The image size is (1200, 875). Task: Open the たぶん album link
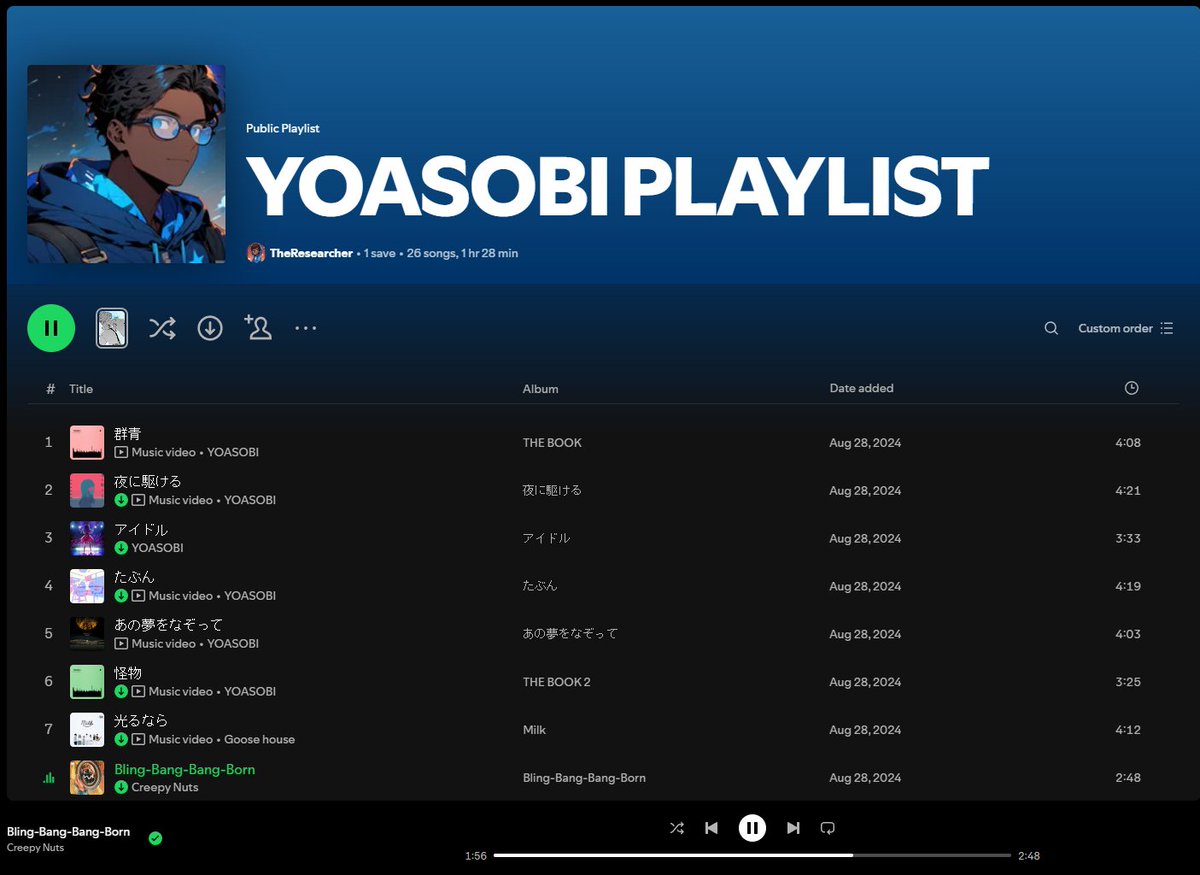click(x=540, y=586)
